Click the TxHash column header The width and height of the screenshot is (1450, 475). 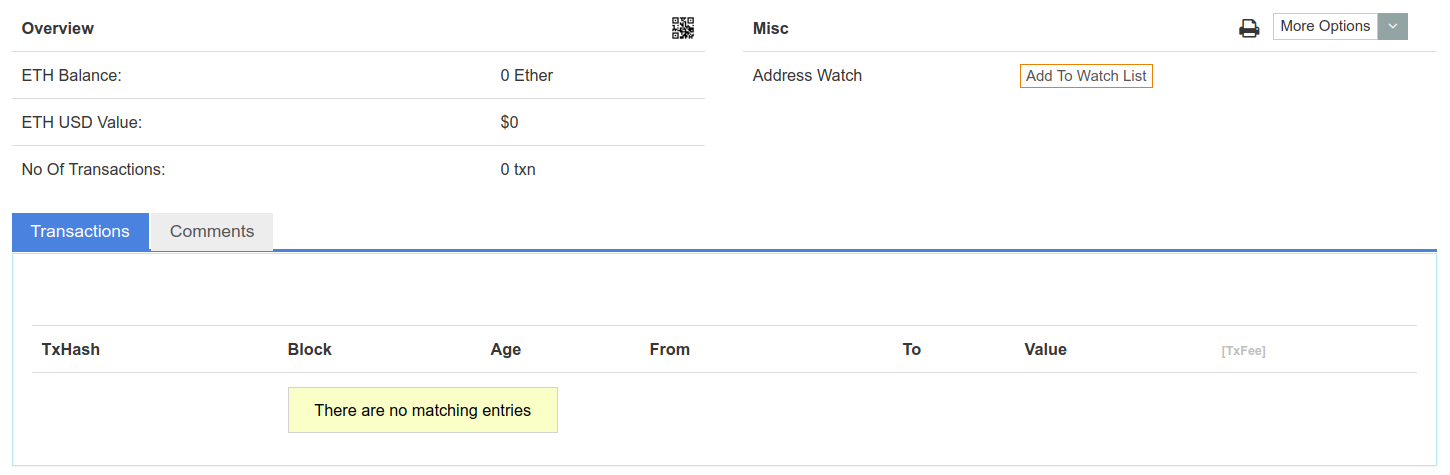(71, 350)
